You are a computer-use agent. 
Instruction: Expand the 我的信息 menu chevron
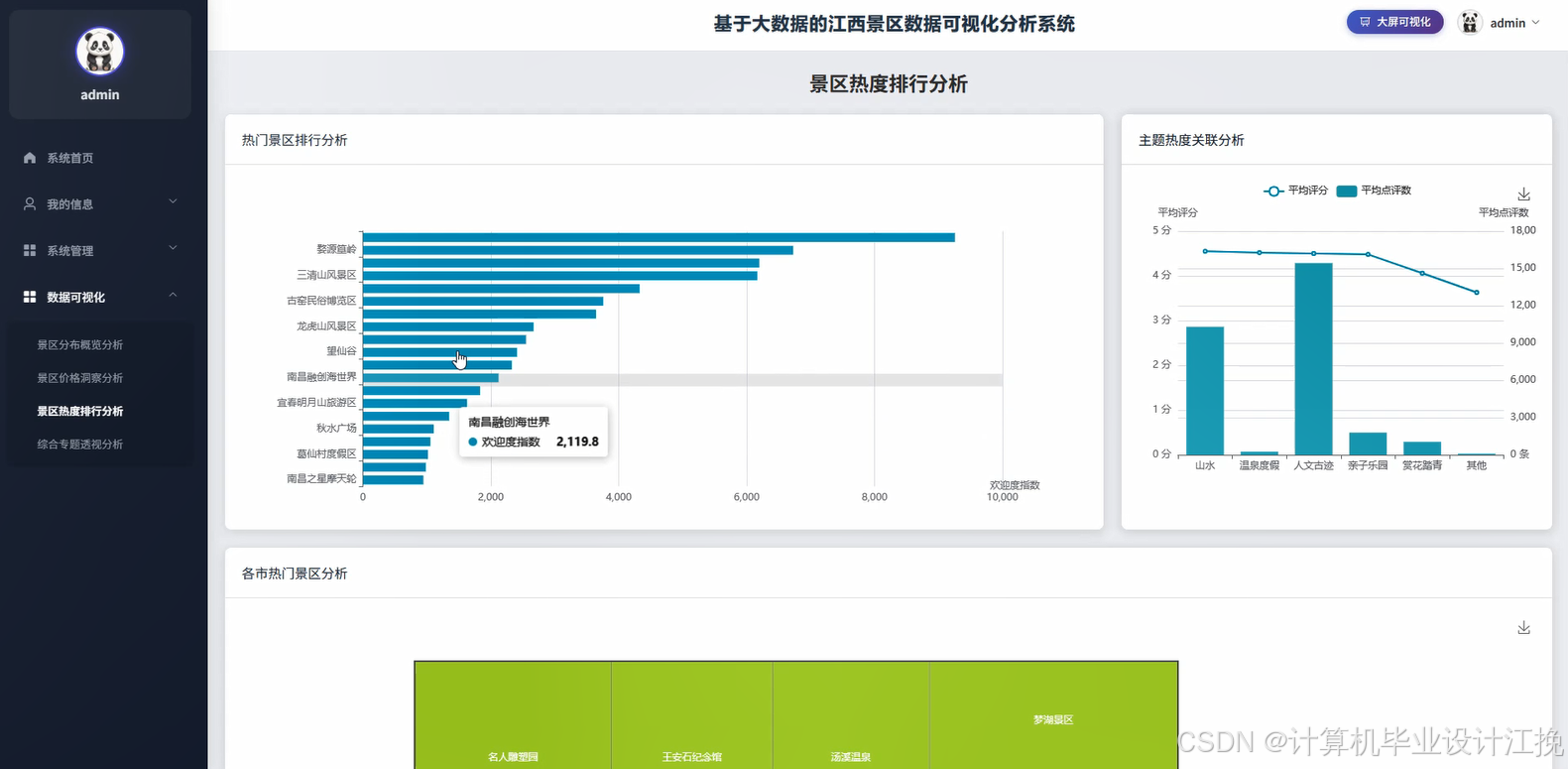point(173,201)
